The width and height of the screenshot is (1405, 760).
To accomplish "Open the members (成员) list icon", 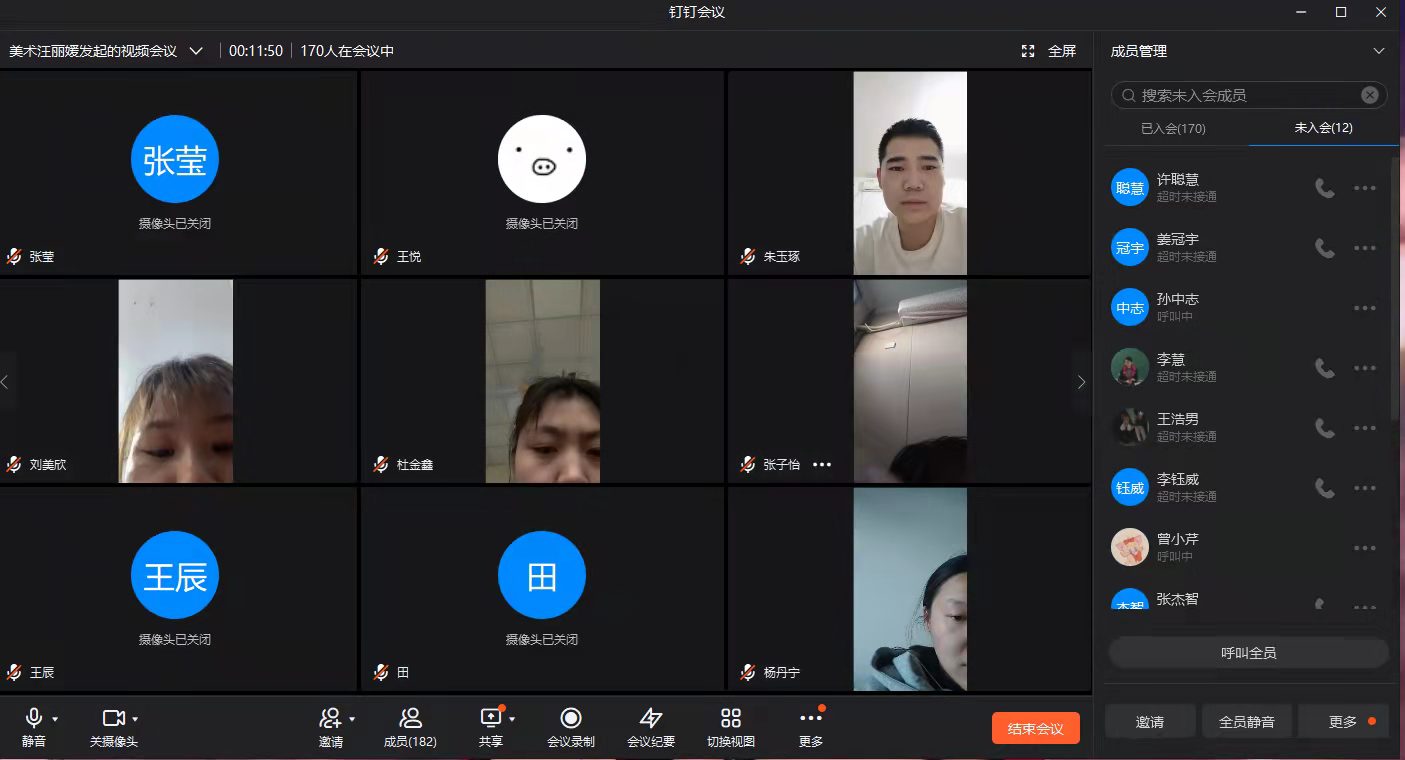I will click(x=410, y=718).
